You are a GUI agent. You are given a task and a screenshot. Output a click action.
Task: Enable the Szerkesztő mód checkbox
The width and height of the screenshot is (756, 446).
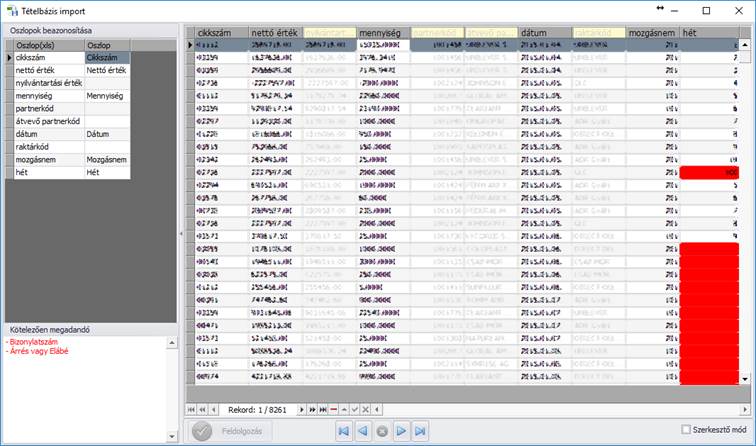coord(685,430)
